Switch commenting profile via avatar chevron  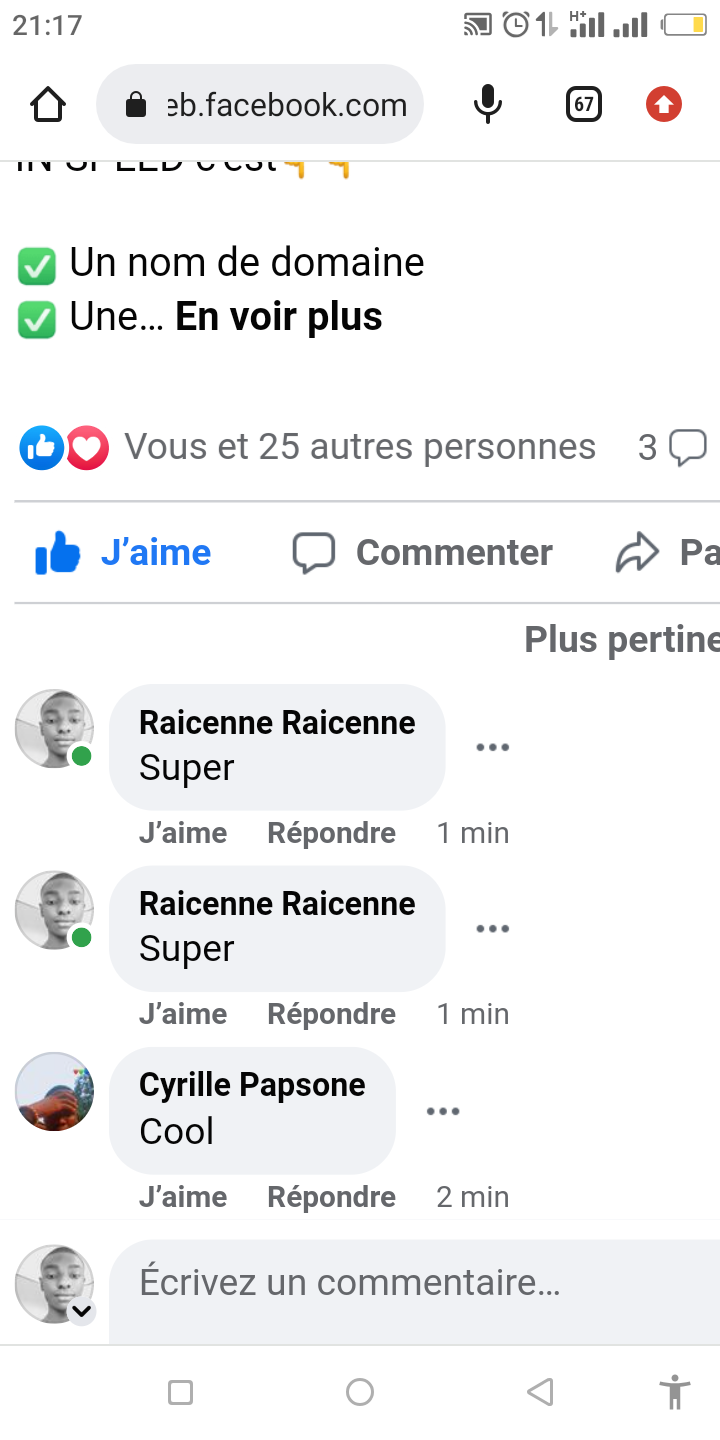(x=81, y=1311)
